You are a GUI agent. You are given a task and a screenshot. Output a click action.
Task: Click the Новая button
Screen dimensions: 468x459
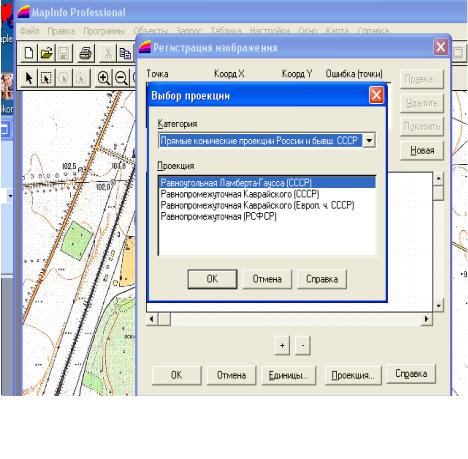(x=422, y=151)
